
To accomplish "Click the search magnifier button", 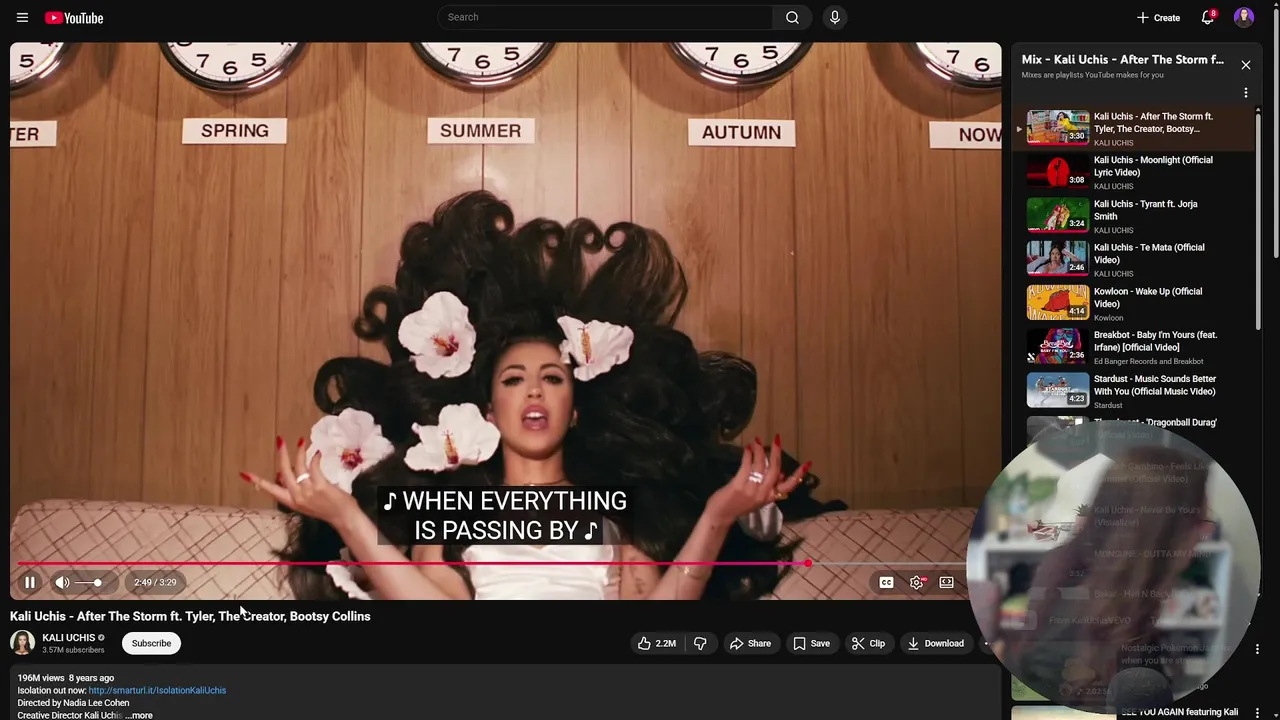I will click(x=792, y=17).
